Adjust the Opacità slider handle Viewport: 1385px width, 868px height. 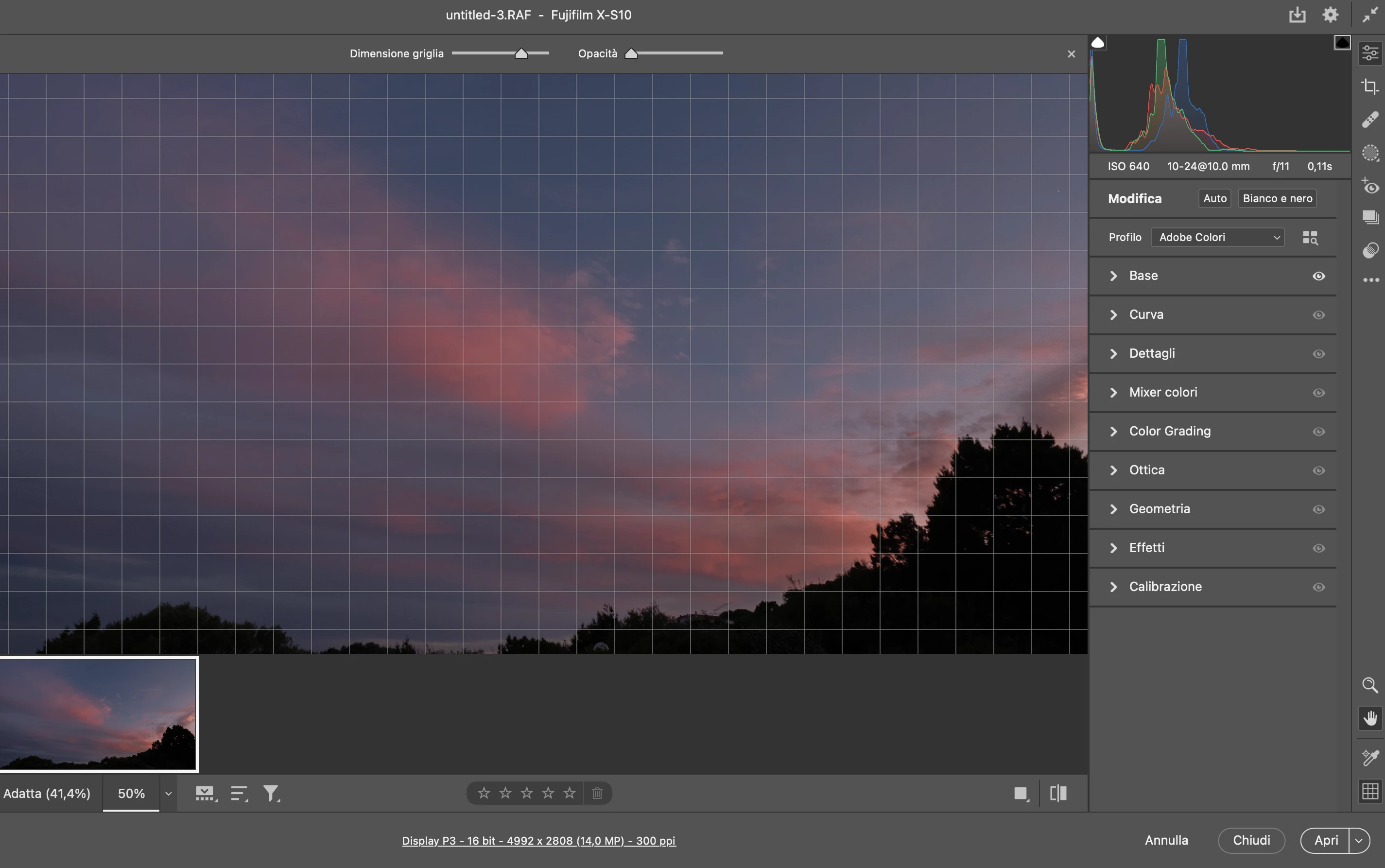pos(631,53)
